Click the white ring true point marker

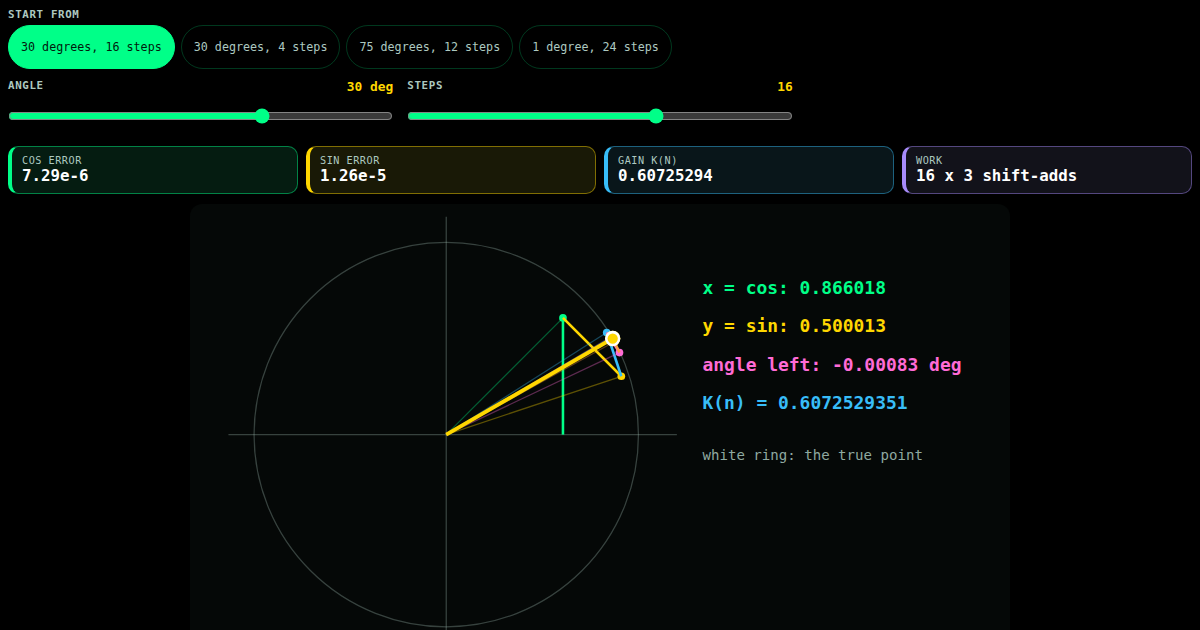pyautogui.click(x=613, y=338)
